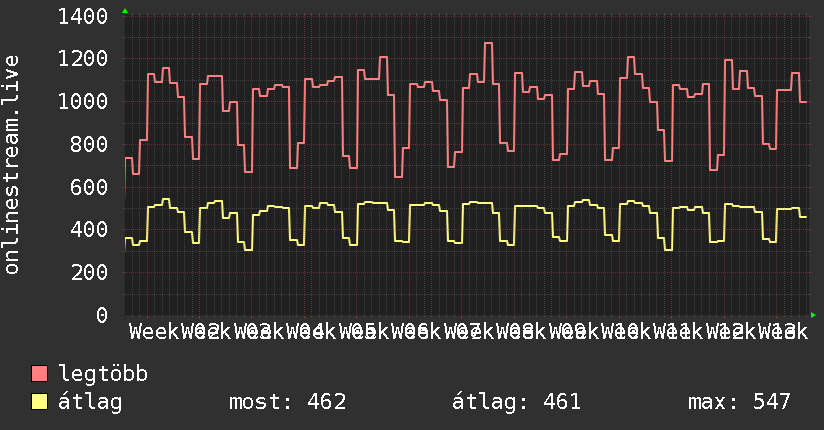This screenshot has height=430, width=824.
Task: Click the 600 y-axis label
Action: (89, 187)
